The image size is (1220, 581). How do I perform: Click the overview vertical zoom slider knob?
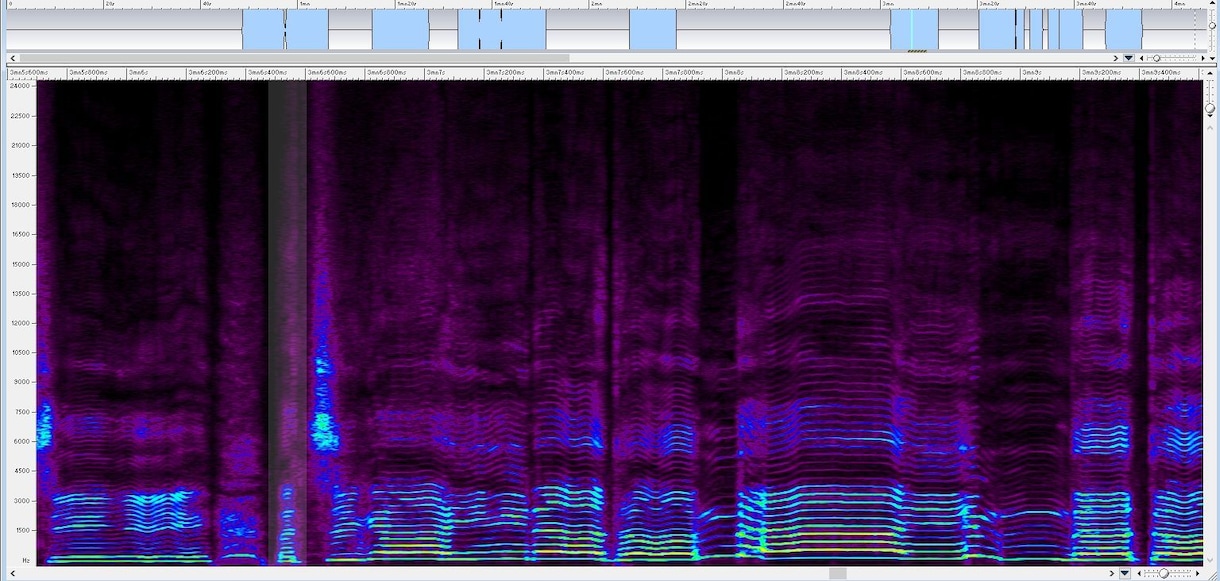(x=1212, y=26)
